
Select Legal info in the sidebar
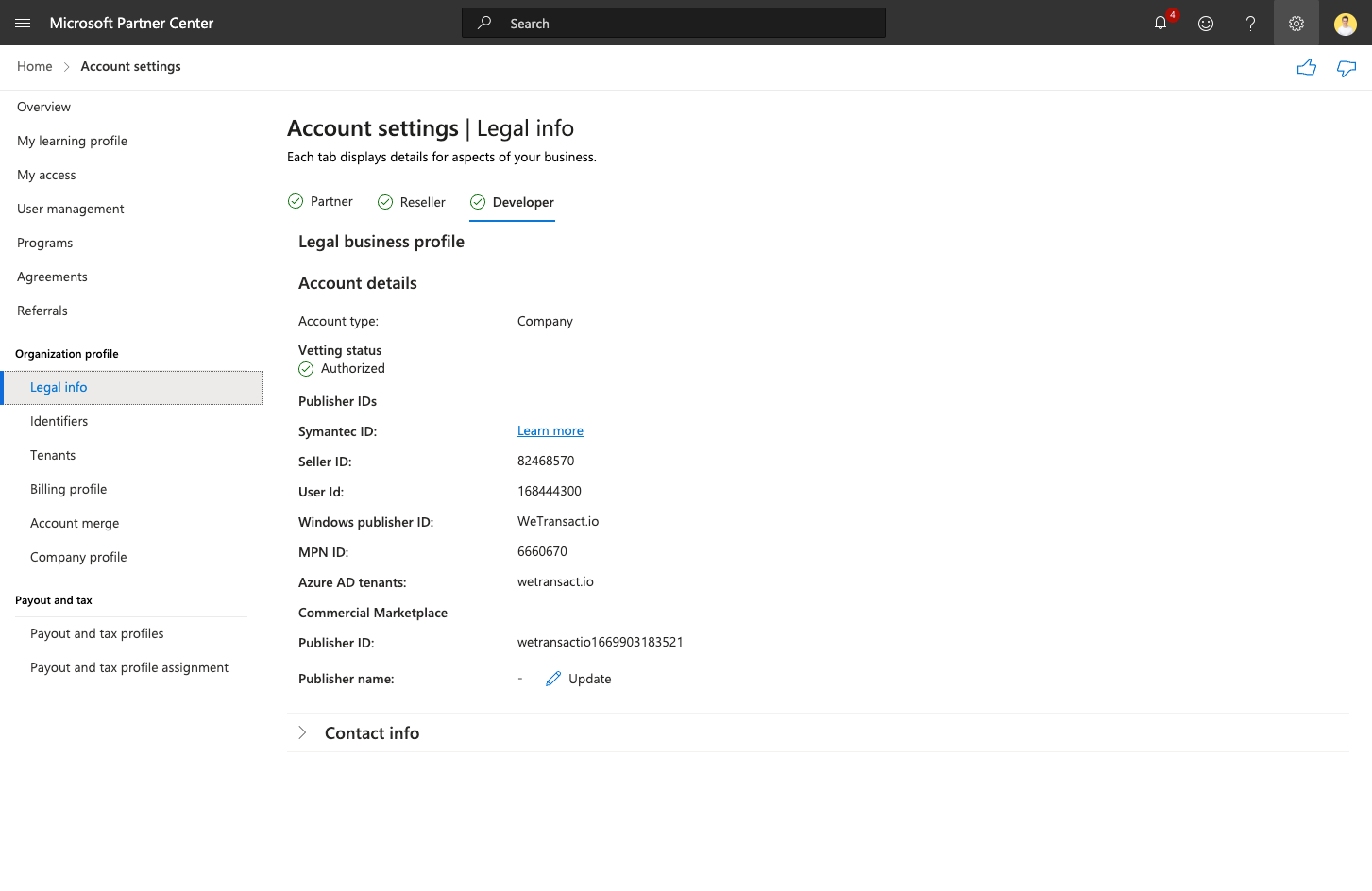(x=131, y=388)
